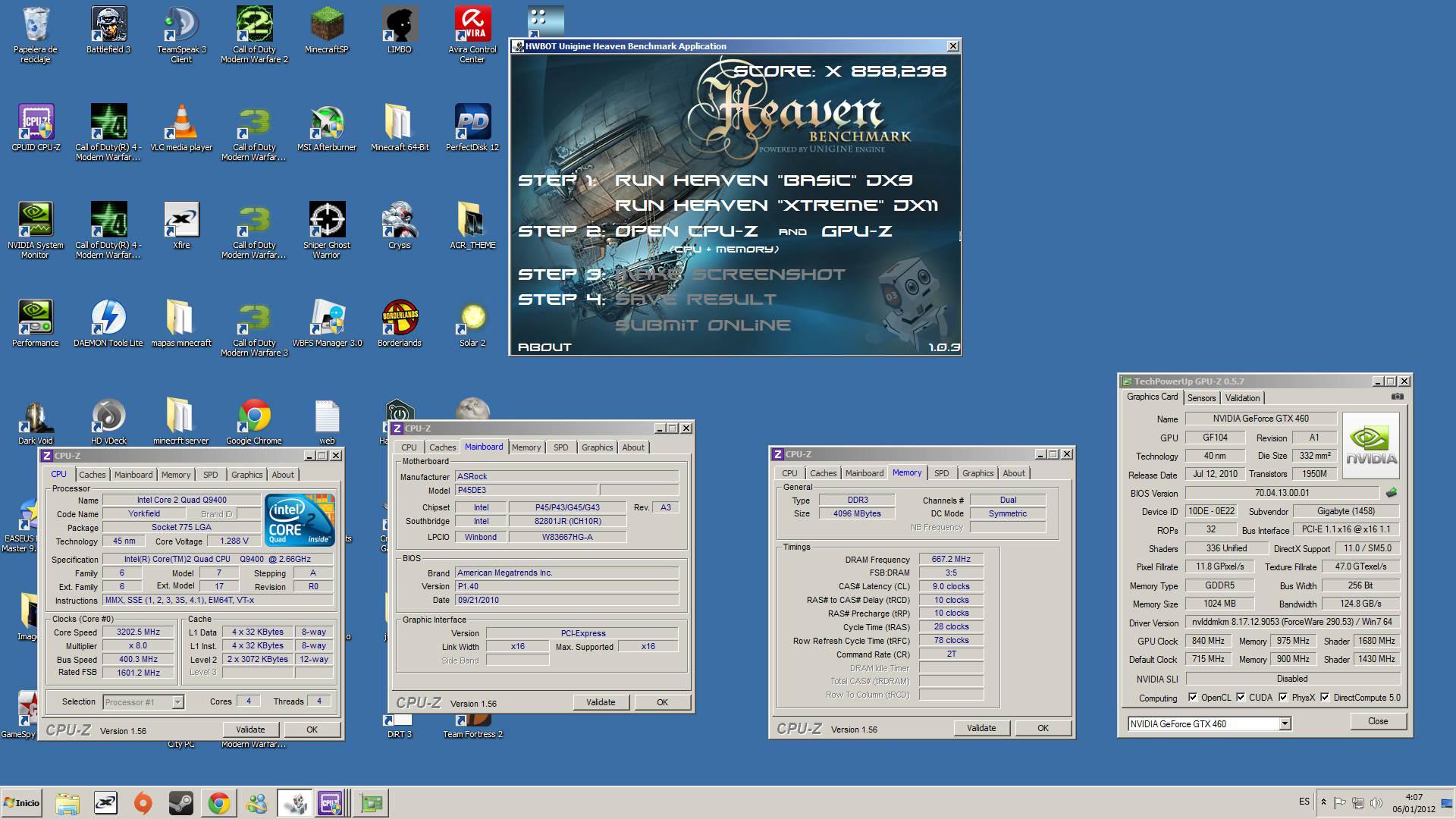Viewport: 1456px width, 819px height.
Task: Toggle the DirectCompute 5.0 checkbox
Action: [x=1325, y=698]
